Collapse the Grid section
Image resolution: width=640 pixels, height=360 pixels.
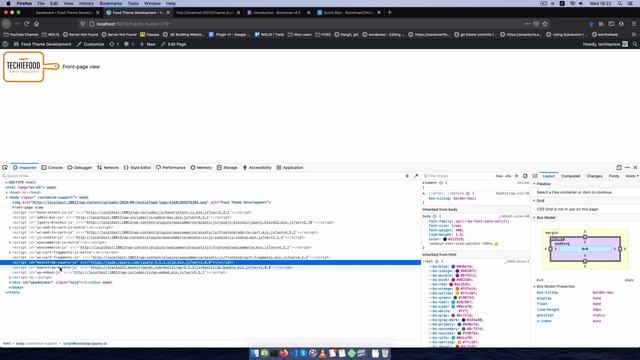(x=534, y=201)
